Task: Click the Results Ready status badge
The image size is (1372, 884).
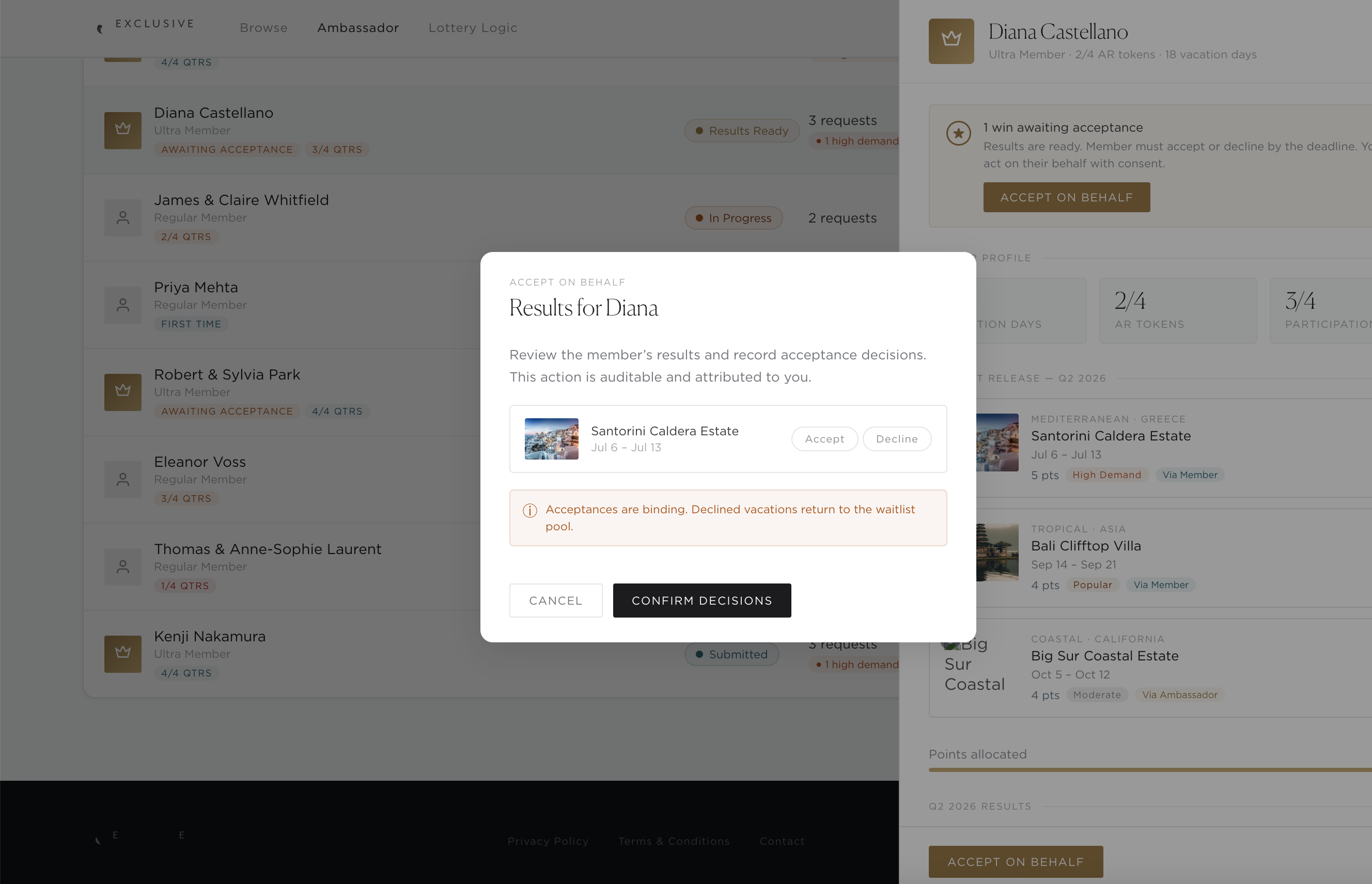Action: click(741, 130)
